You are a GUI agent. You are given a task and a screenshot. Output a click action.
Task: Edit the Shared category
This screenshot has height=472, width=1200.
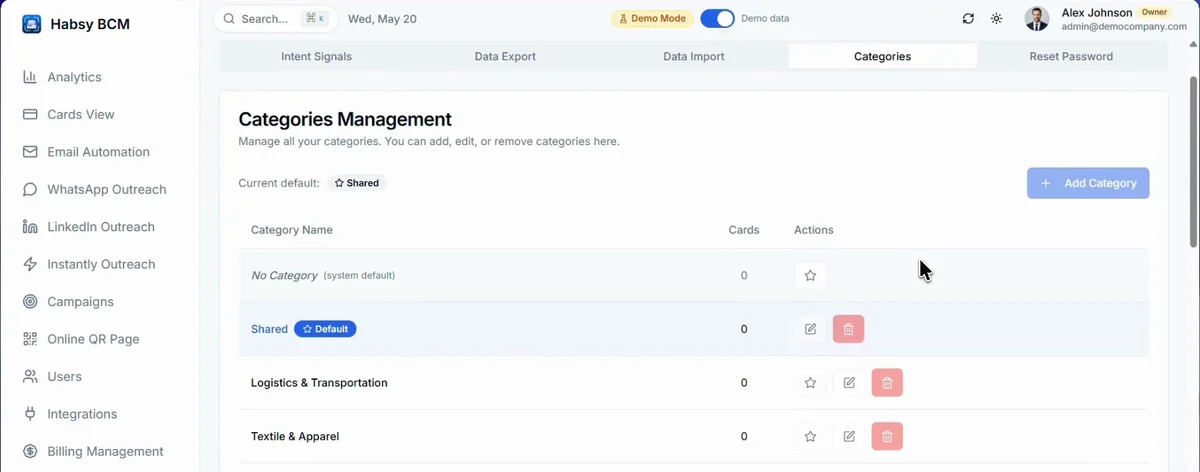click(x=810, y=329)
